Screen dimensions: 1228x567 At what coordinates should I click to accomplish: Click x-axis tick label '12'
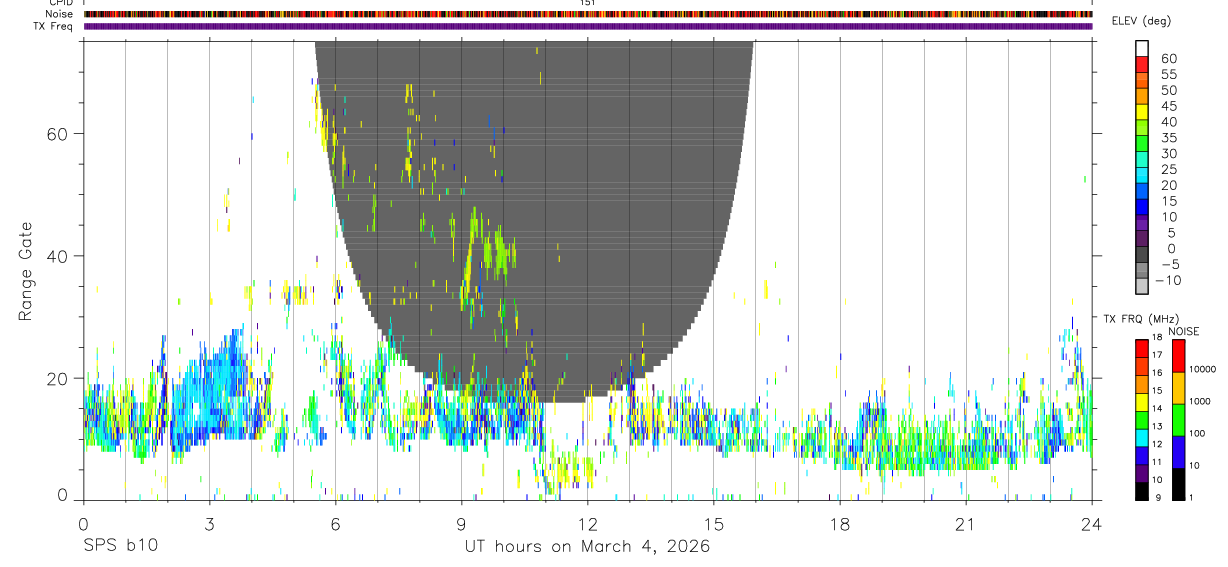[588, 524]
